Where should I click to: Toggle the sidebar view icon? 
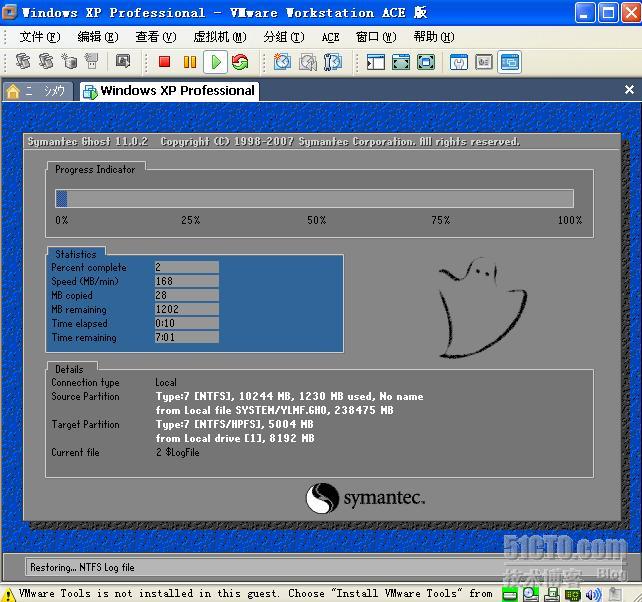[375, 62]
